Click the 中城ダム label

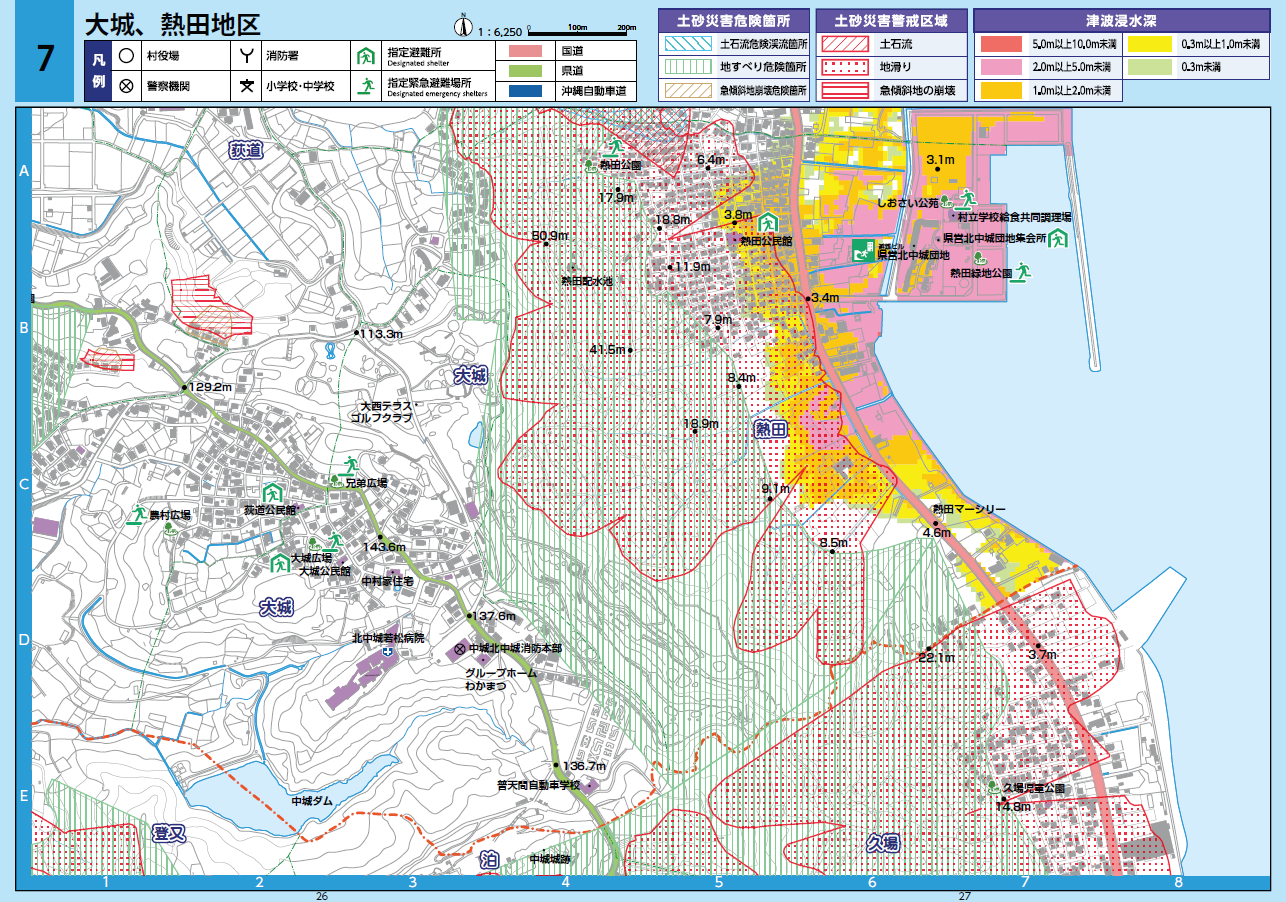click(x=311, y=801)
